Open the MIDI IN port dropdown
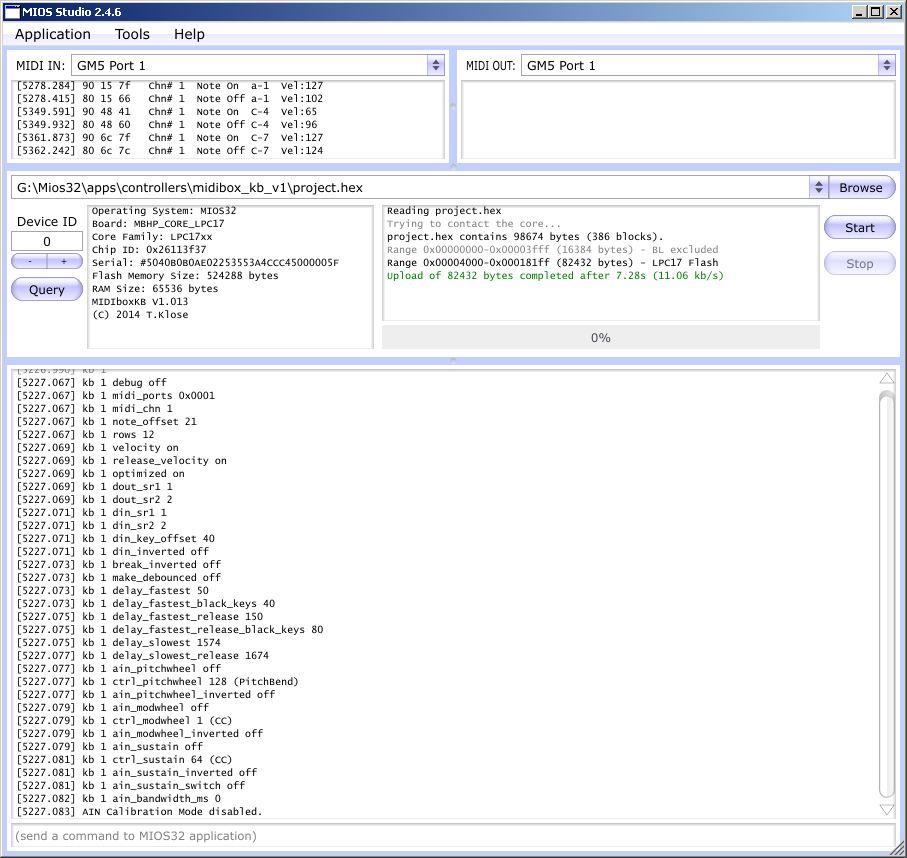The width and height of the screenshot is (907, 858). pos(258,65)
